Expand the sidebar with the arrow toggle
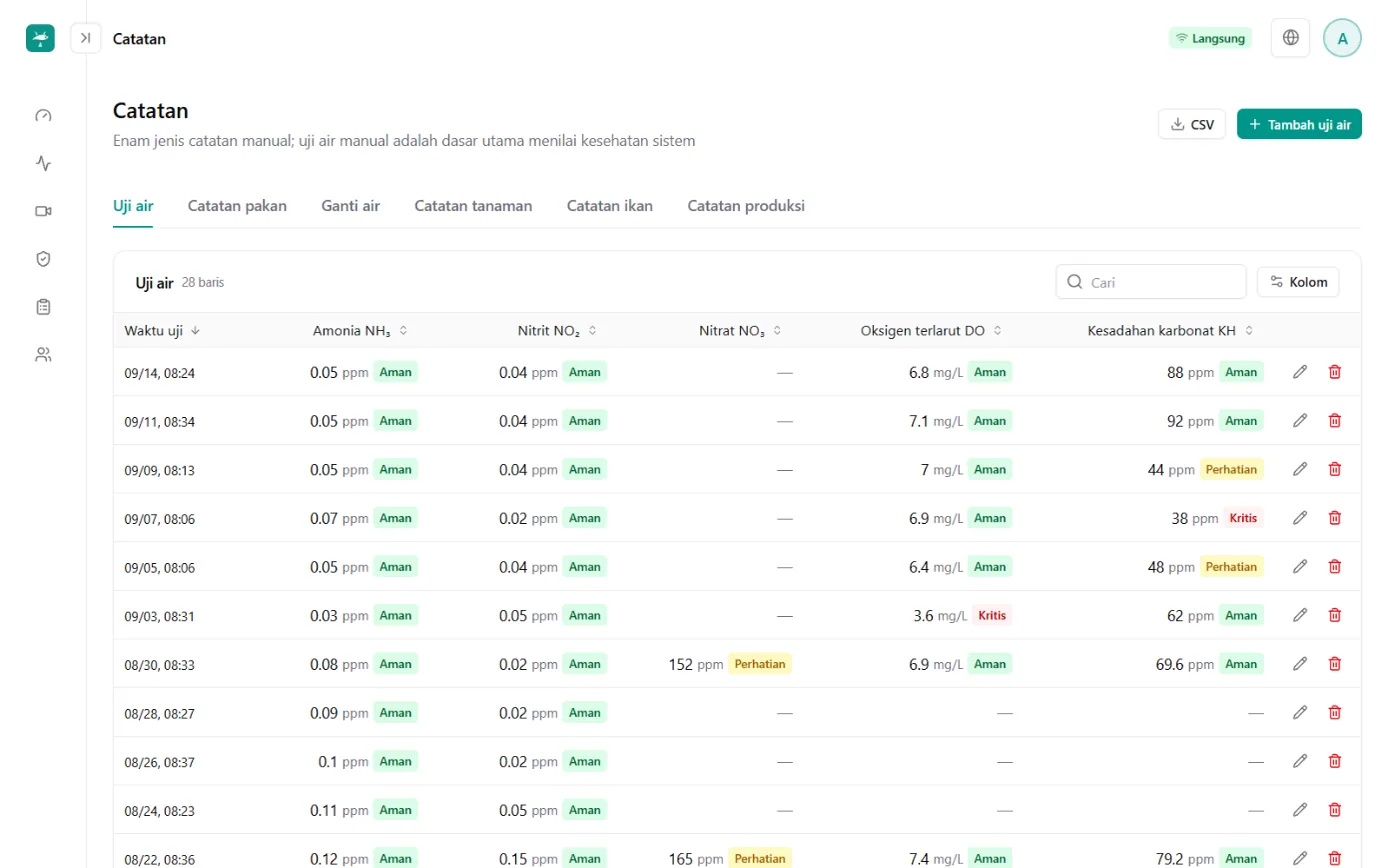The height and width of the screenshot is (868, 1388). pyautogui.click(x=86, y=38)
